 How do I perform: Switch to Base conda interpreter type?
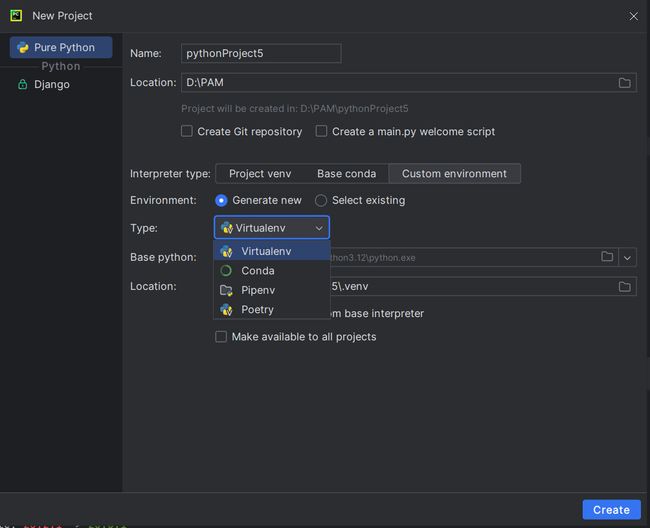(x=347, y=174)
